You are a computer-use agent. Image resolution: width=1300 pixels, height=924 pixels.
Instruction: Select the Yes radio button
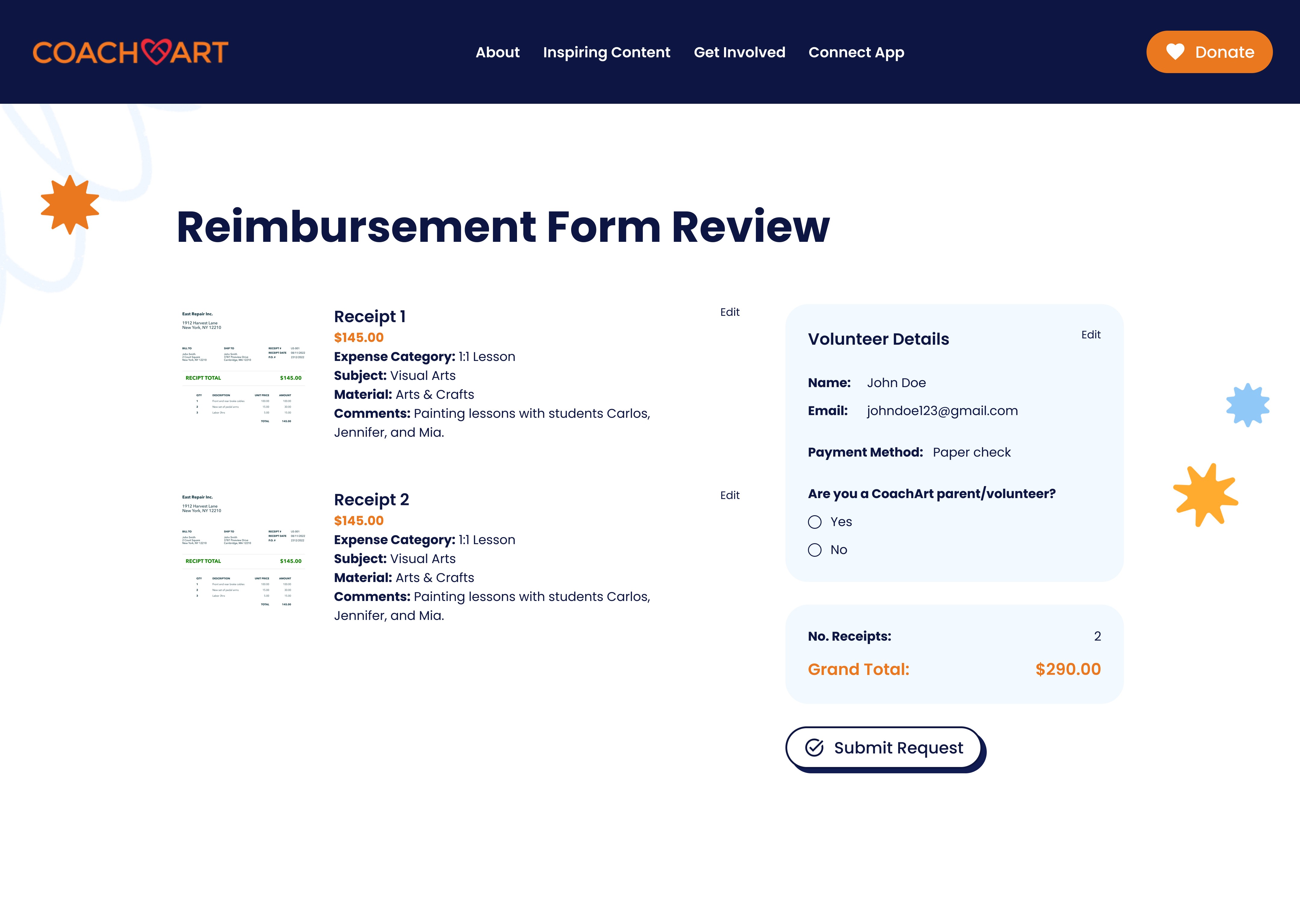pyautogui.click(x=815, y=522)
